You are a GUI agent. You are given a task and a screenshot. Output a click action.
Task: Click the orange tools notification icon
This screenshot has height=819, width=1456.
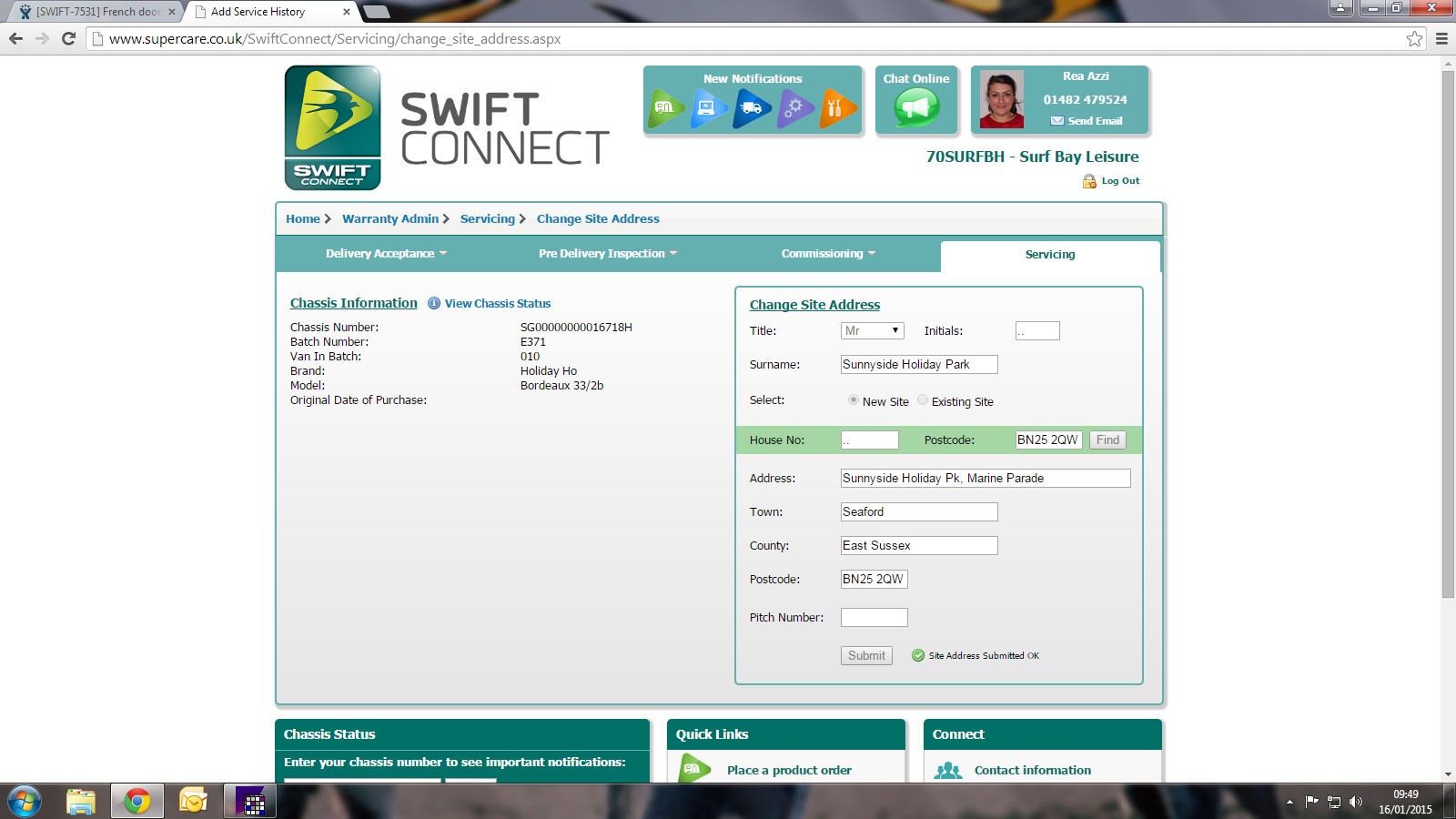[837, 108]
